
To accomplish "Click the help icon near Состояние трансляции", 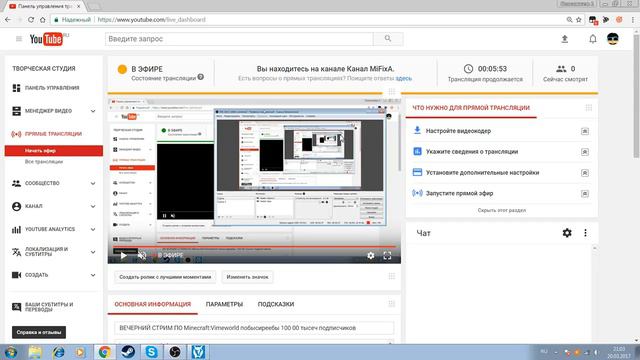I will point(200,77).
